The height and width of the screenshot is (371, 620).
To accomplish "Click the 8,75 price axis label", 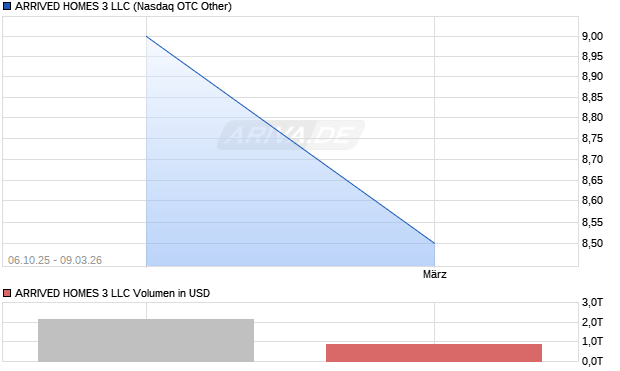I will click(592, 138).
